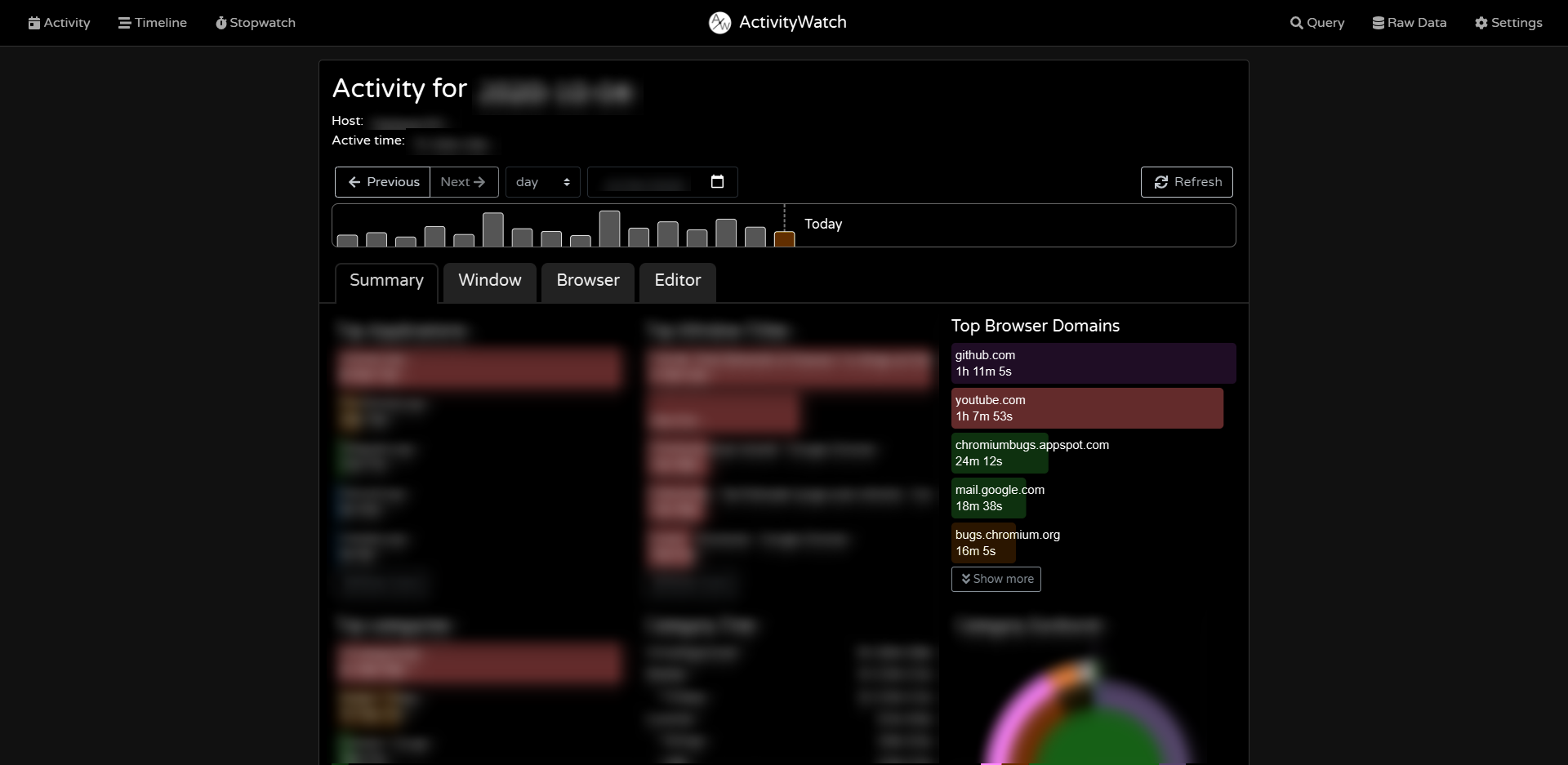
Task: Open the day period dropdown
Action: [543, 182]
